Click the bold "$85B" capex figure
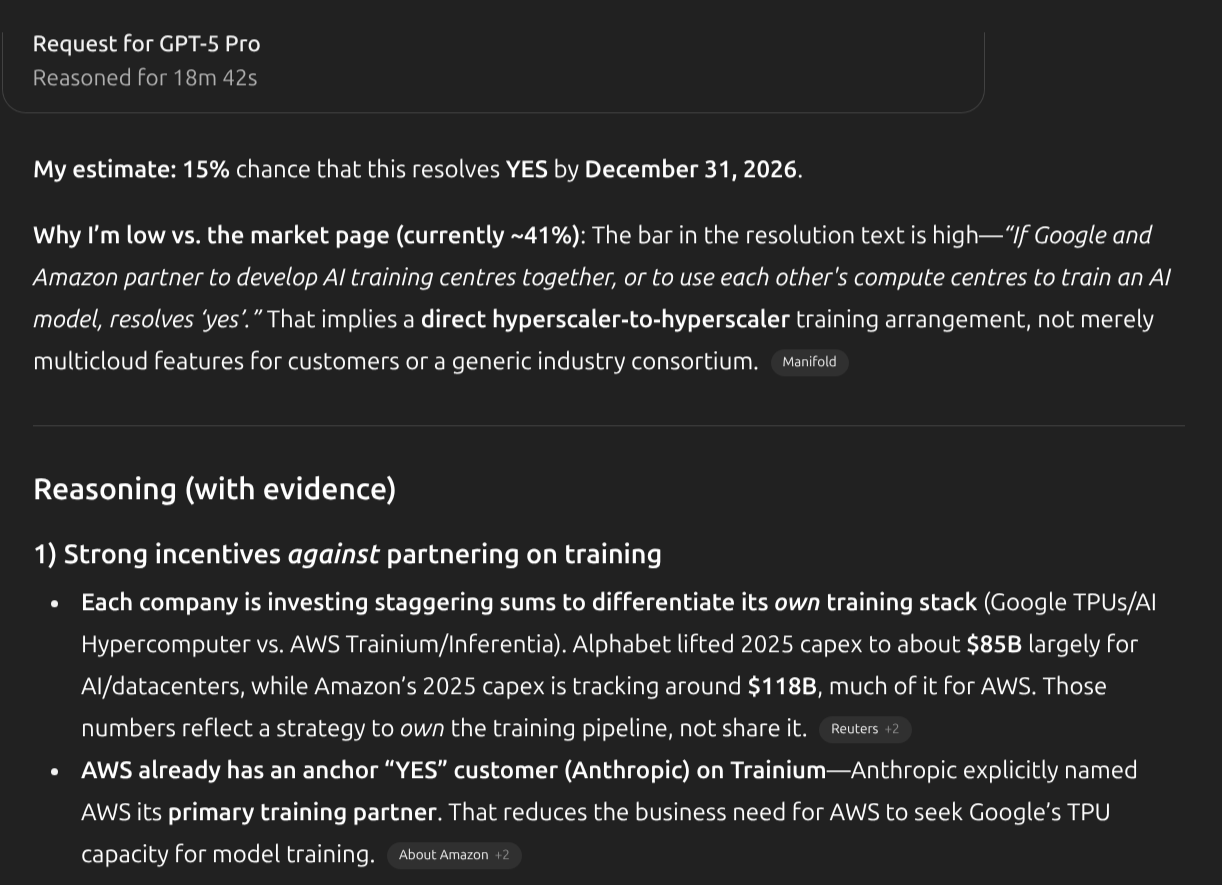The image size is (1222, 885). tap(994, 644)
